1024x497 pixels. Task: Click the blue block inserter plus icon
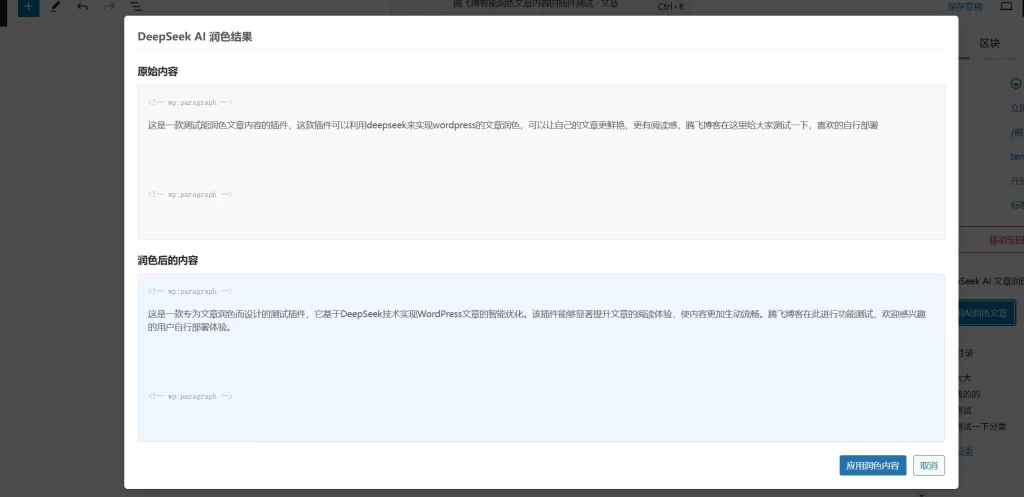click(29, 7)
